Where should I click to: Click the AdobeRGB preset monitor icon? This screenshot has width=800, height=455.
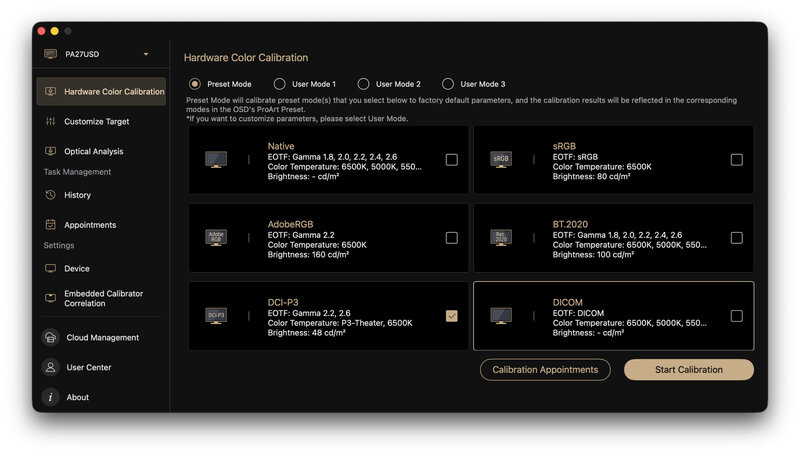click(x=216, y=238)
